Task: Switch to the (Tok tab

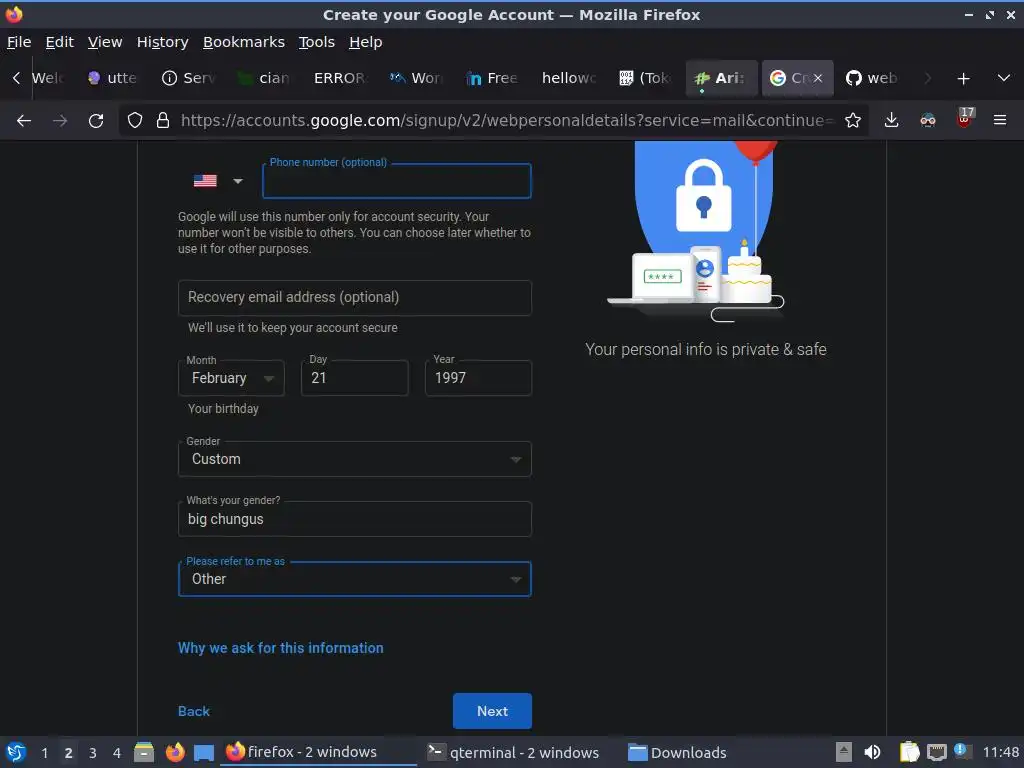Action: [646, 78]
